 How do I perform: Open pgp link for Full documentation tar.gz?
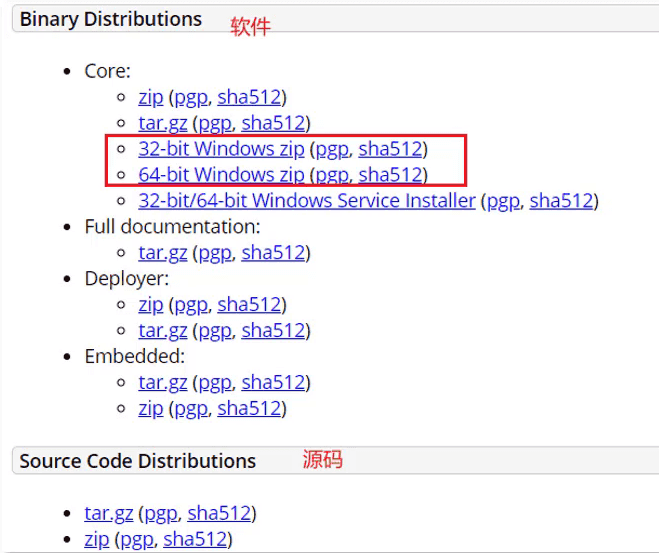click(215, 253)
